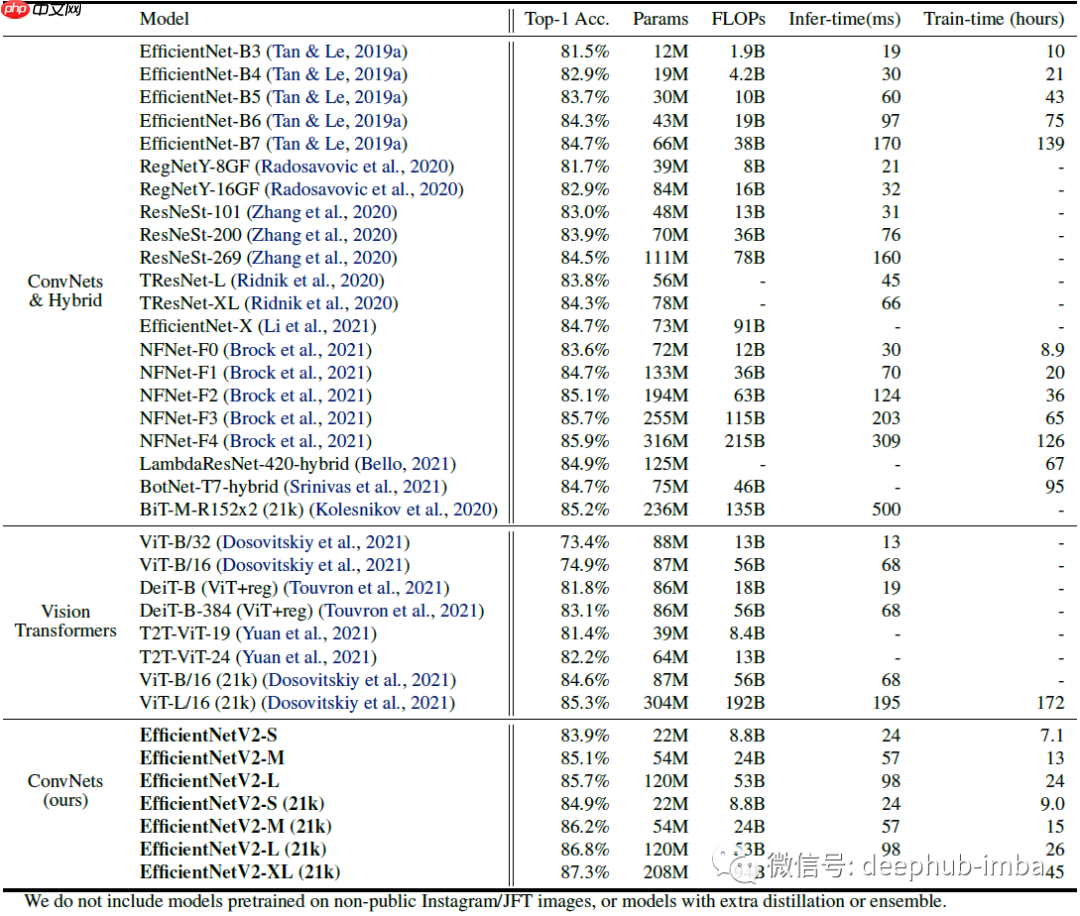Viewport: 1080px width, 916px height.
Task: Click the php logo in the watermark
Action: (x=16, y=9)
